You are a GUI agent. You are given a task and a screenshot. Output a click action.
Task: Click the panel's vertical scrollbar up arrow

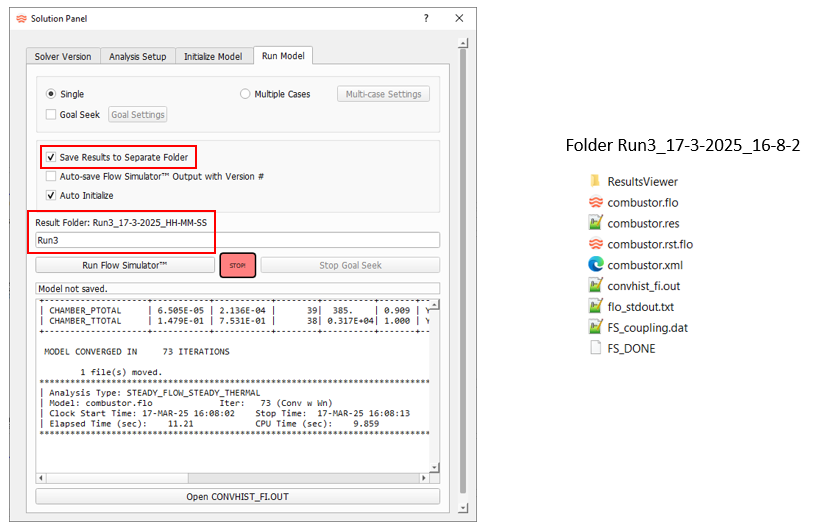pos(463,43)
